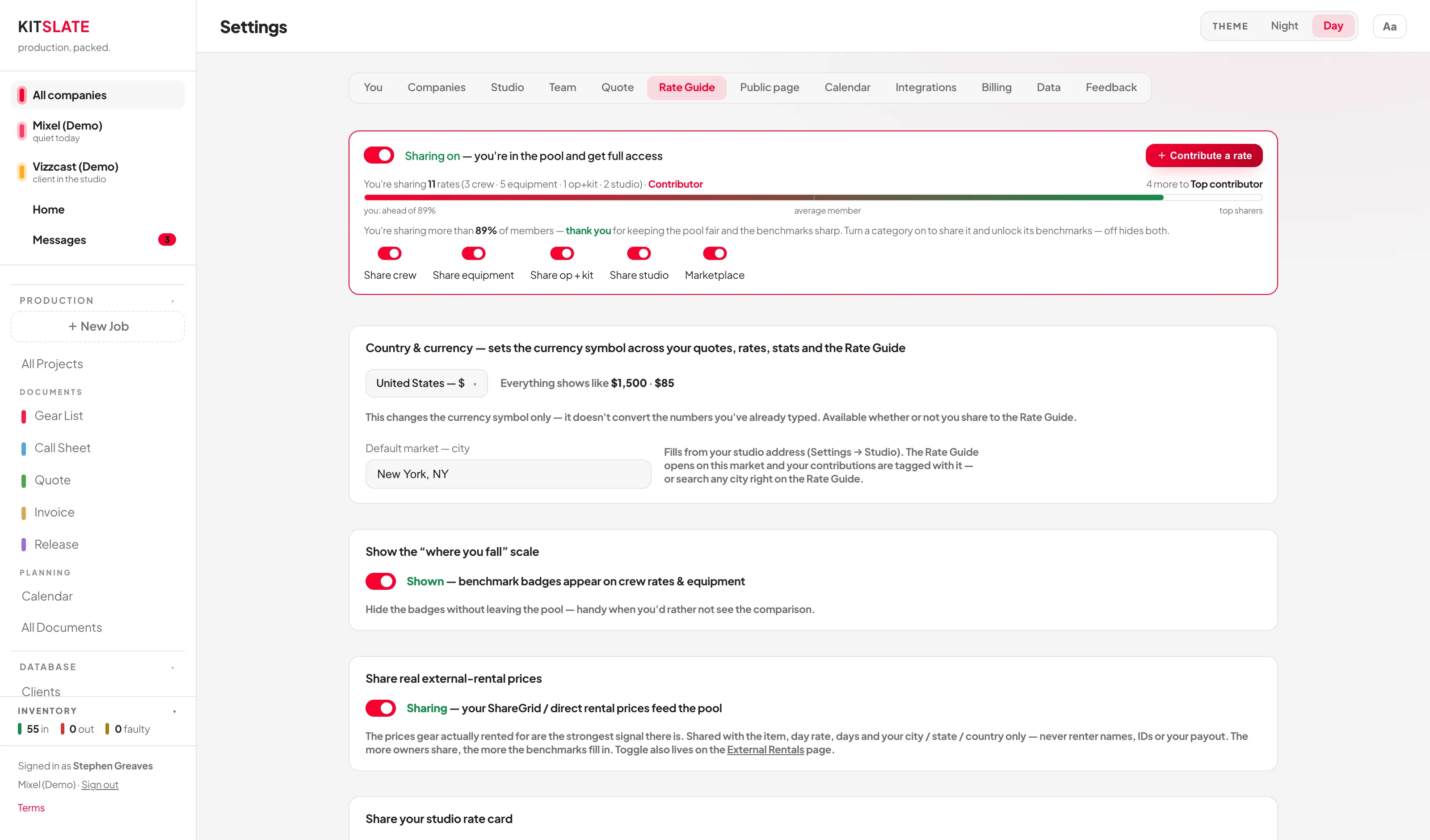Open the Data tab

(x=1048, y=88)
